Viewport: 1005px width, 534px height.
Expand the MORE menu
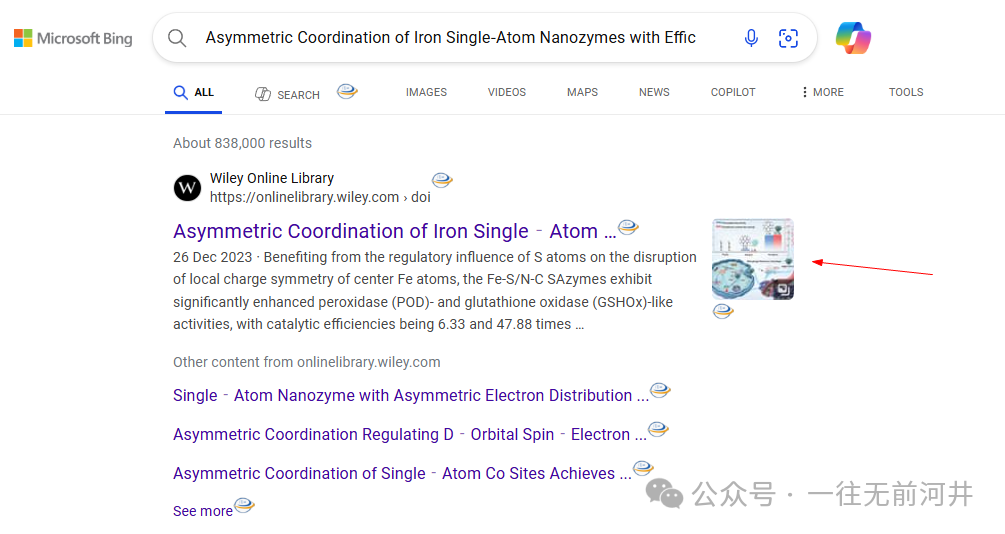822,92
